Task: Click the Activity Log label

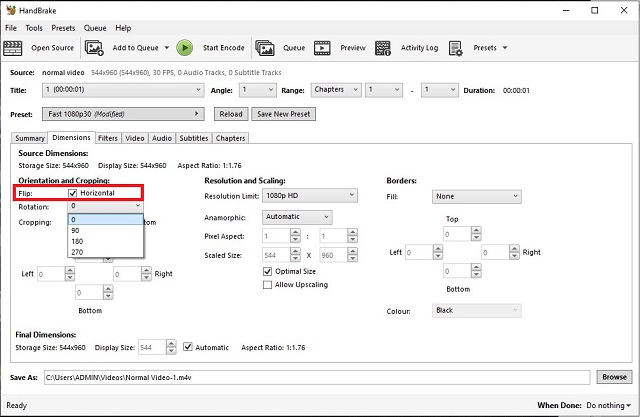Action: tap(419, 48)
